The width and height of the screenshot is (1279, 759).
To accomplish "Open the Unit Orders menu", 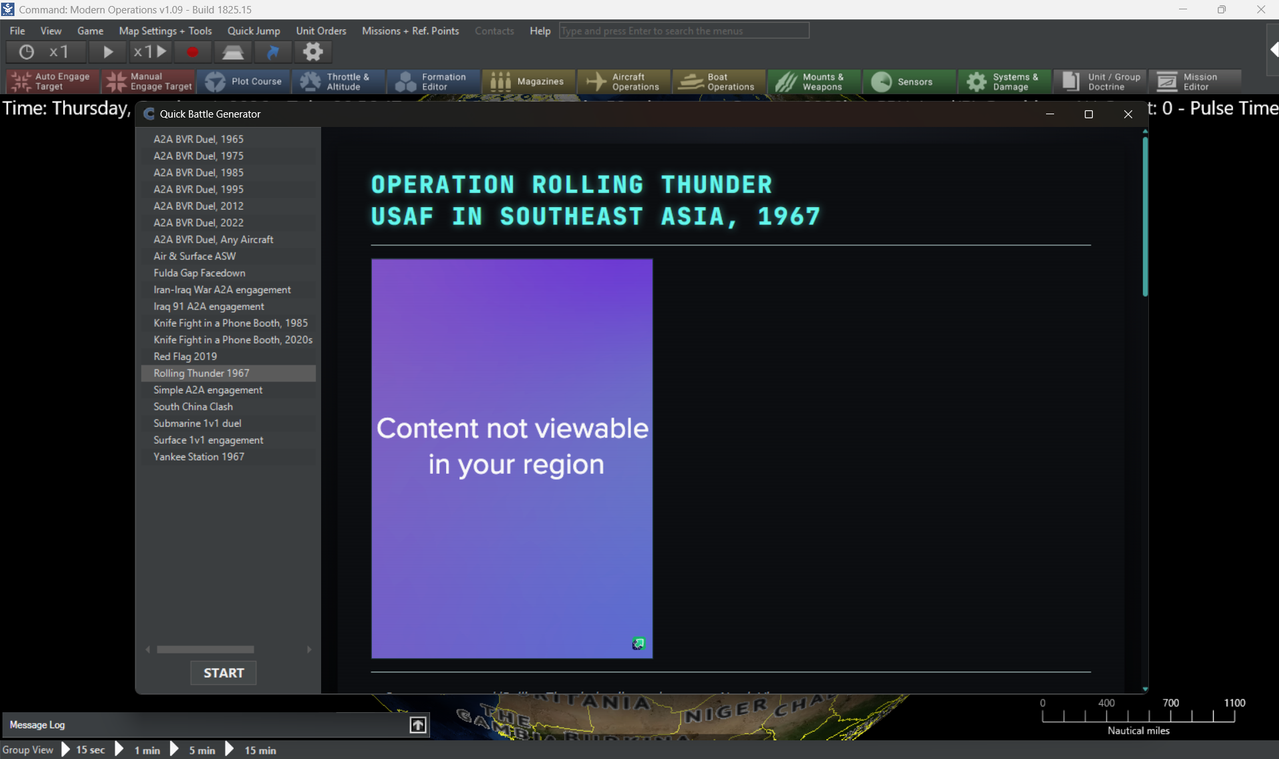I will (x=321, y=31).
